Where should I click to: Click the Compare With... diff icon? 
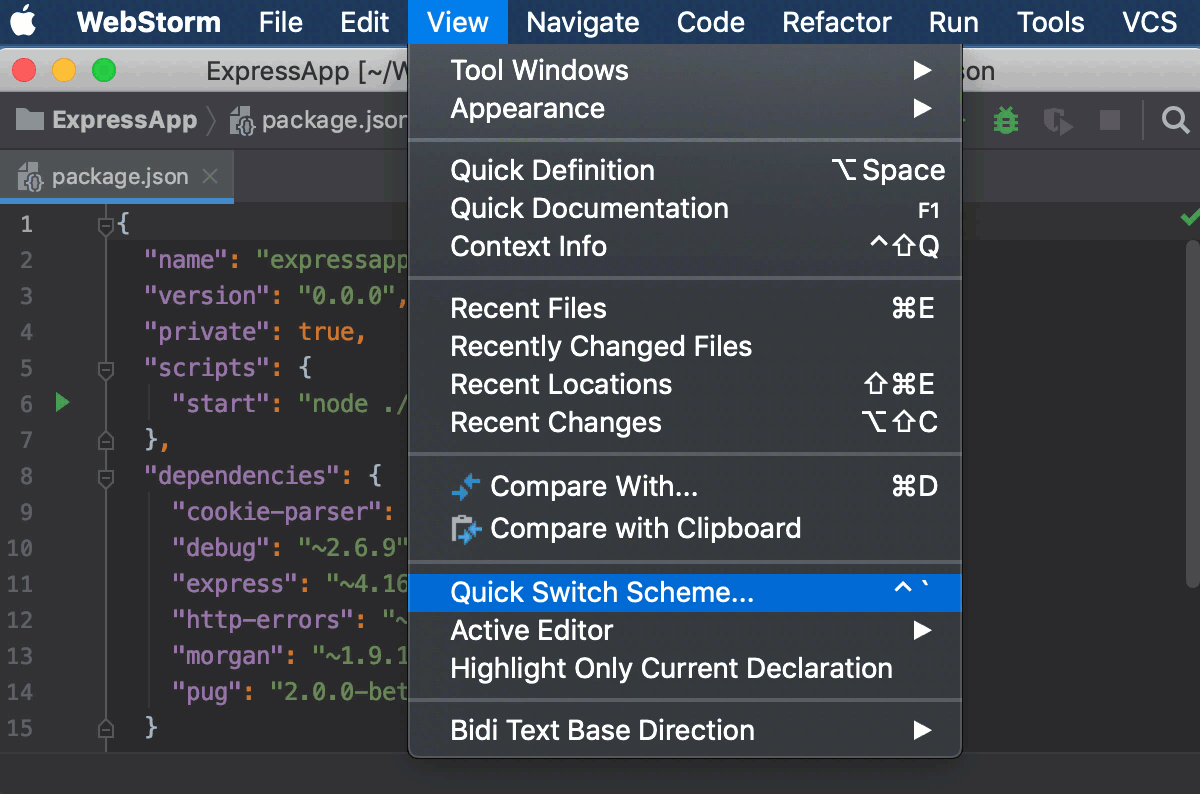point(466,487)
